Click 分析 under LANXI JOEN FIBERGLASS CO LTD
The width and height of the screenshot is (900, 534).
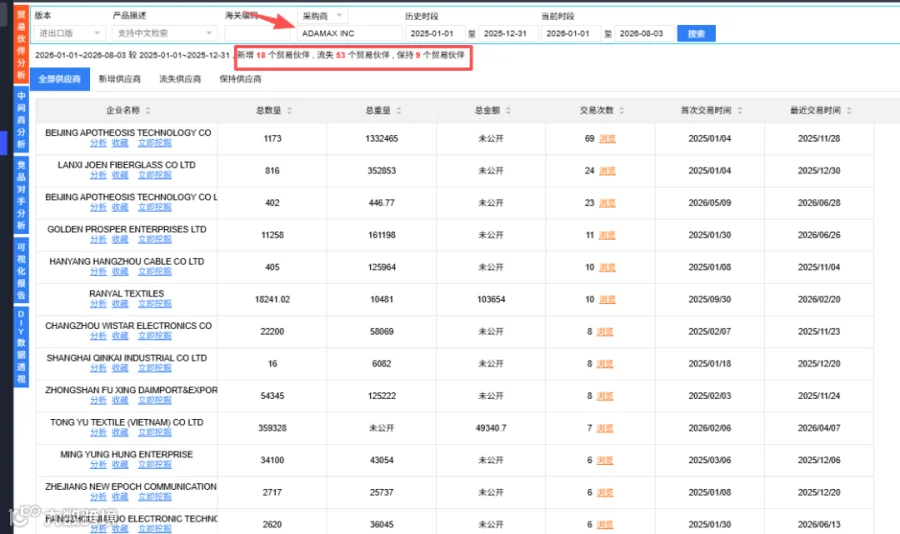coord(98,175)
